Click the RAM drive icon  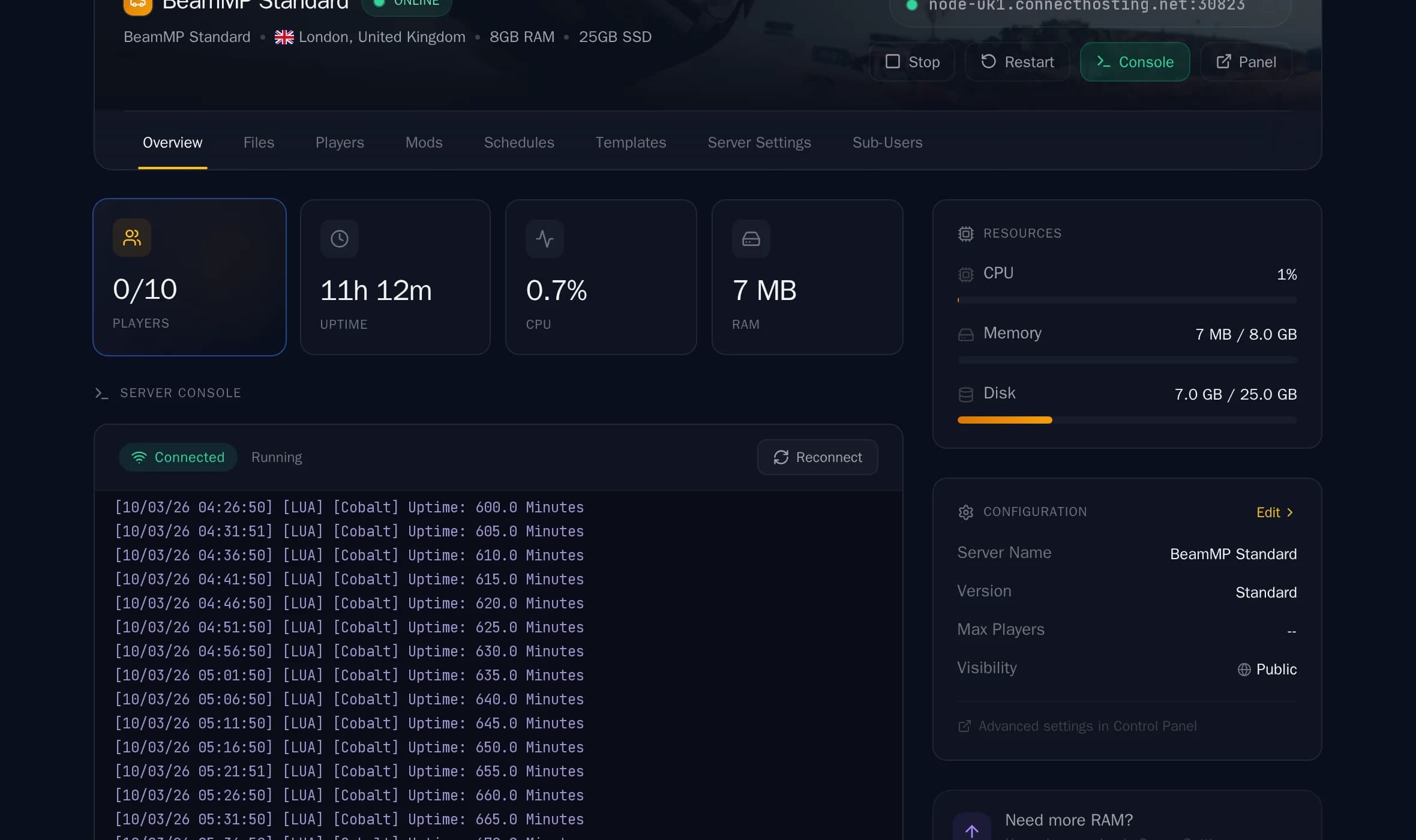click(x=751, y=238)
